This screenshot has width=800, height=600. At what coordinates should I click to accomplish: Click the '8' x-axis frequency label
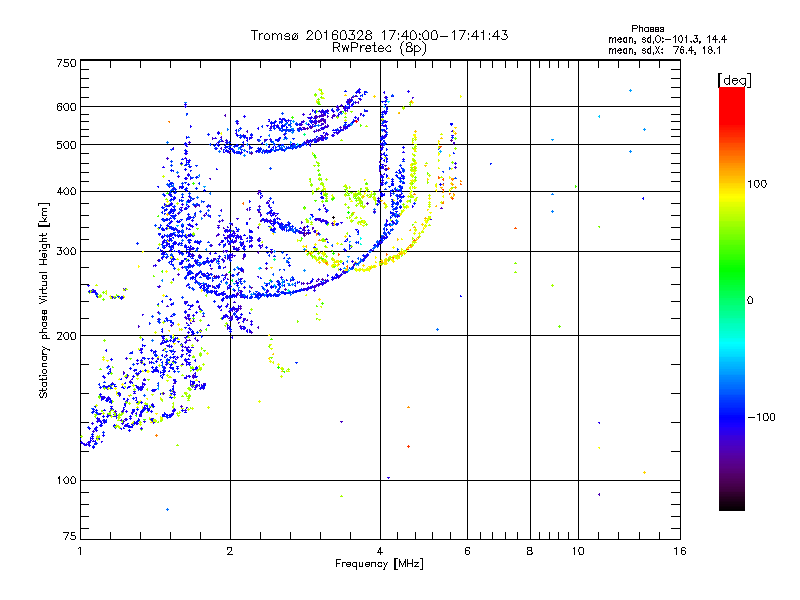tap(530, 551)
